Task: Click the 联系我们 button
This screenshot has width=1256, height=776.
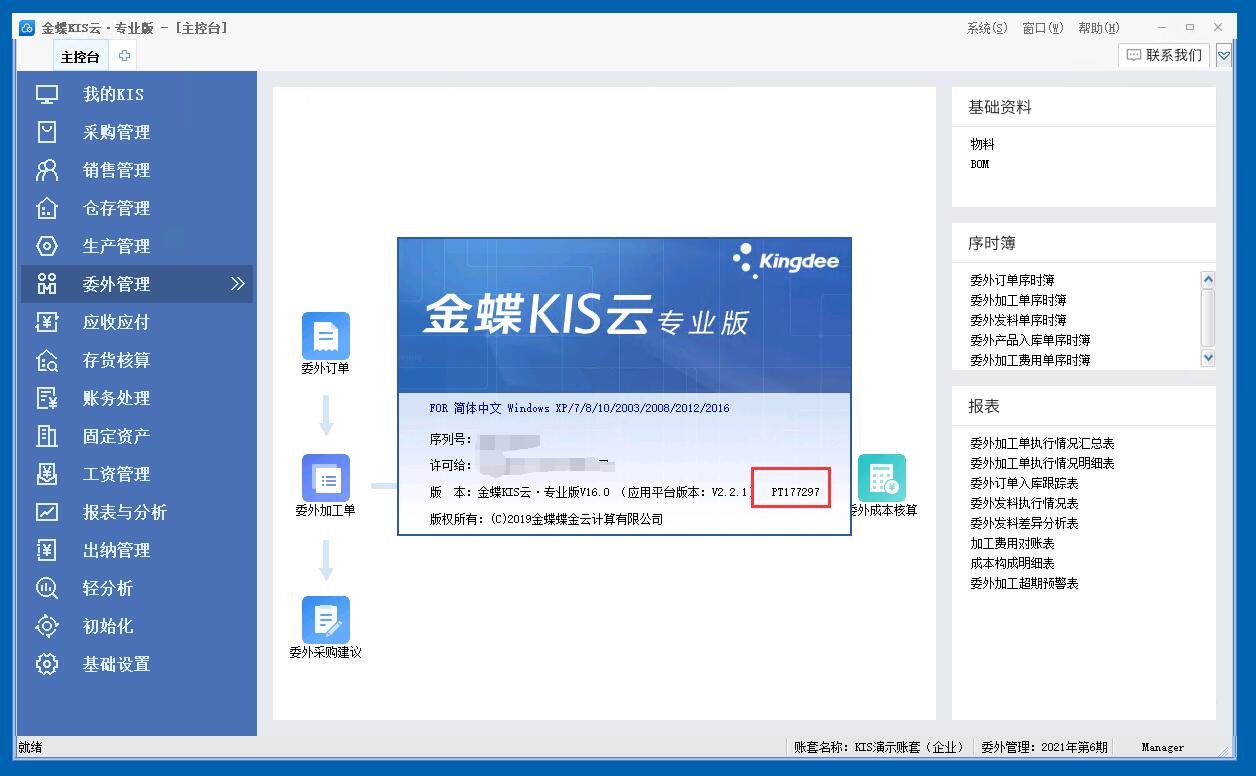Action: (x=1164, y=55)
